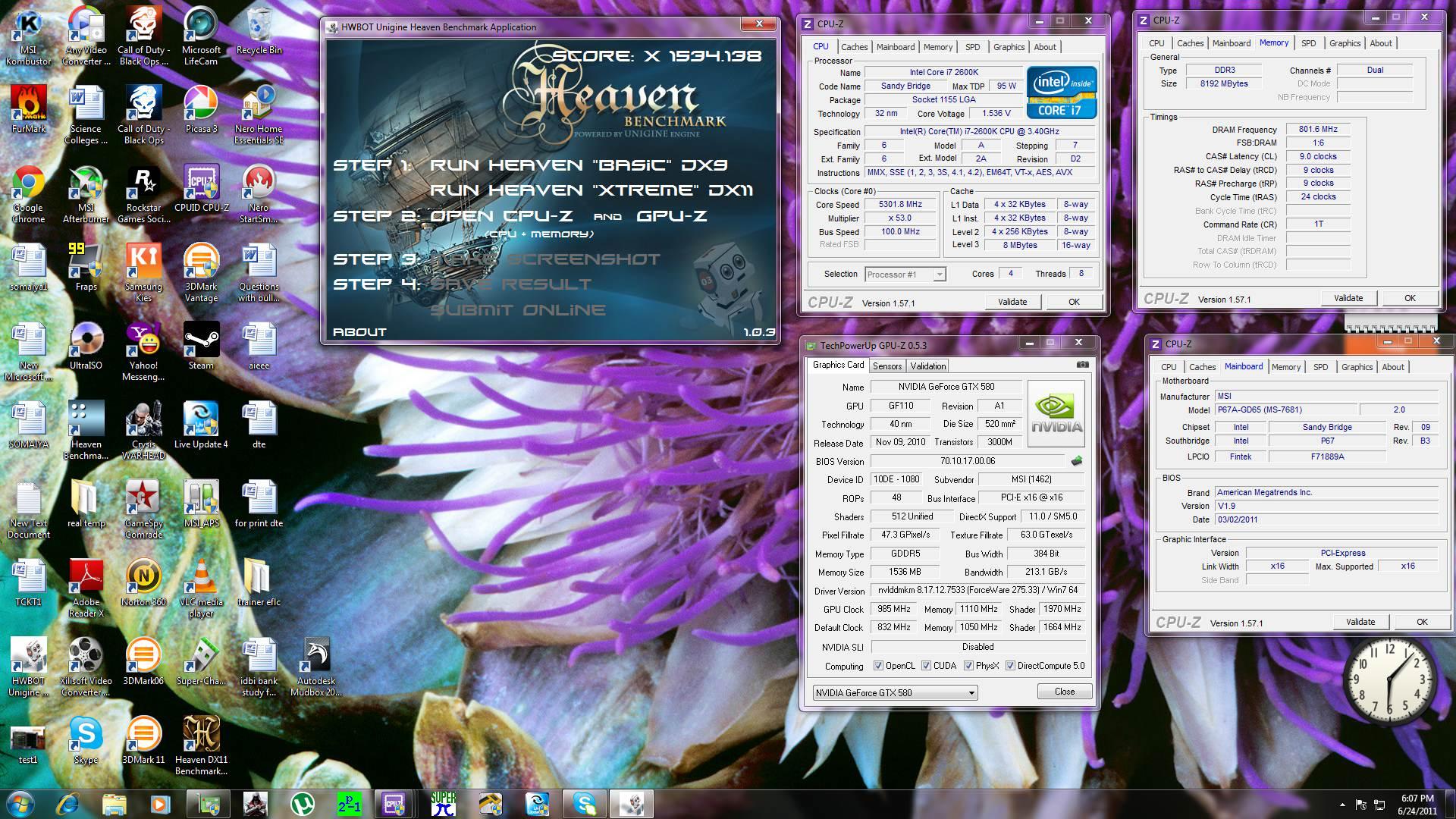Click Validate in the top-left CPU-Z window
The image size is (1456, 819).
tap(1012, 302)
